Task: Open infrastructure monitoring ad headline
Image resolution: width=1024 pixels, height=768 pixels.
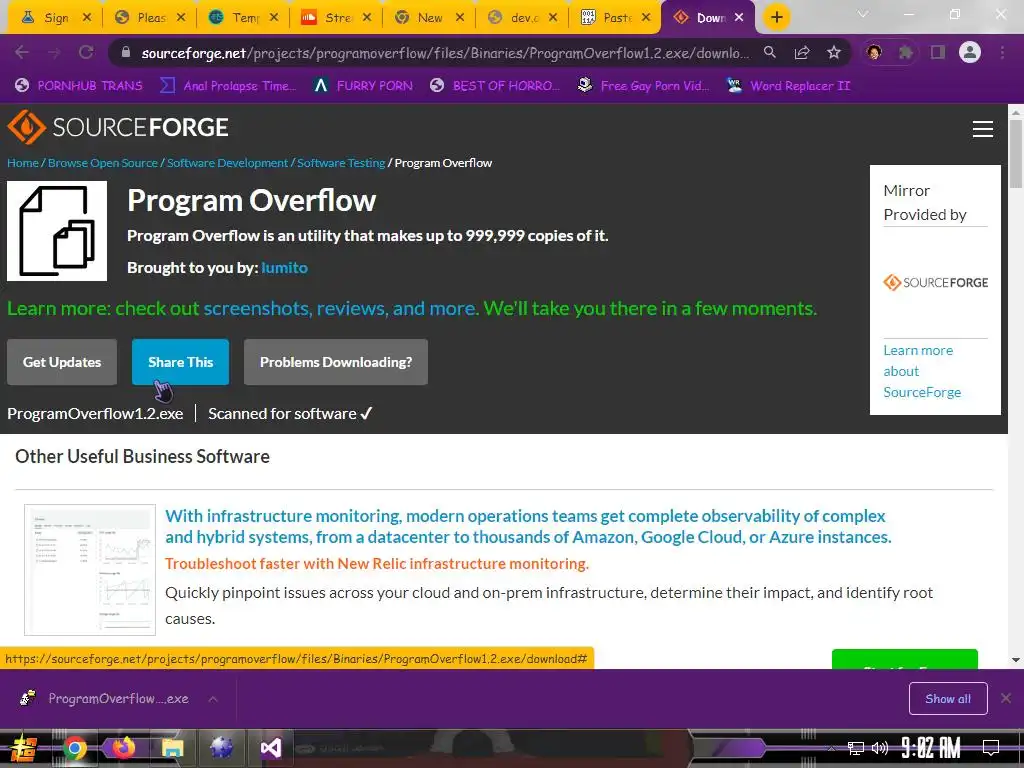Action: [528, 526]
